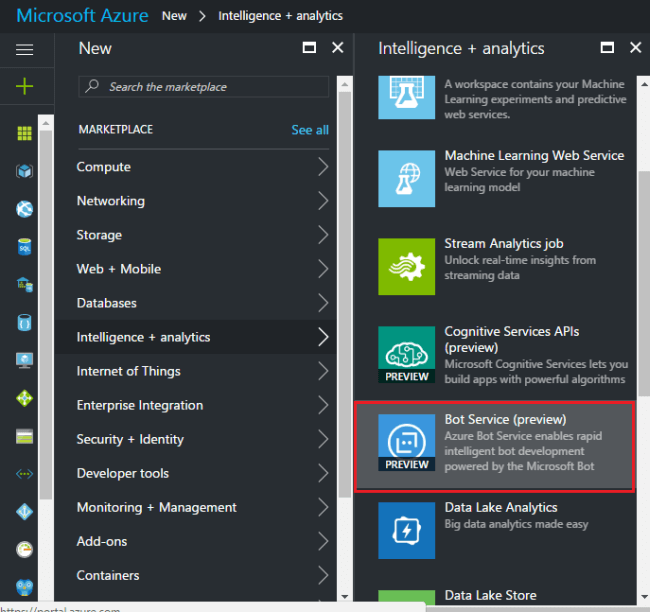Close the New blade
This screenshot has width=650, height=612.
pos(338,48)
